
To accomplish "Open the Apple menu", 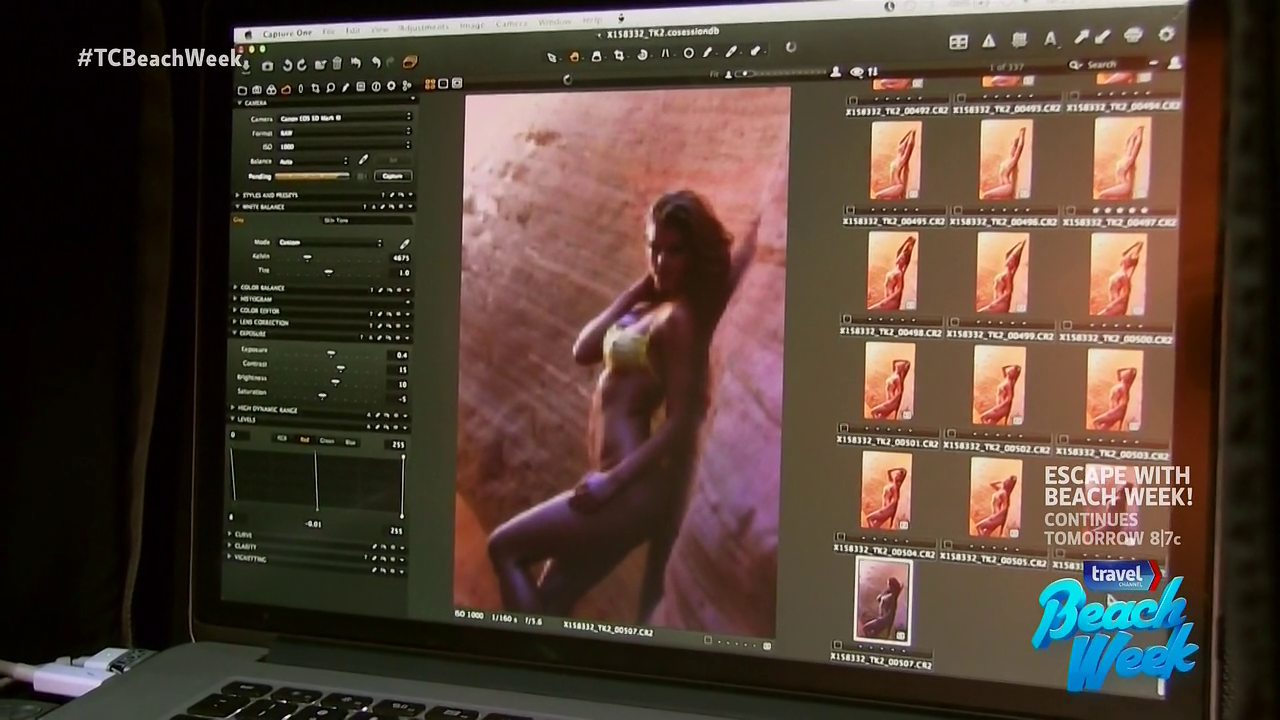I will click(x=248, y=34).
